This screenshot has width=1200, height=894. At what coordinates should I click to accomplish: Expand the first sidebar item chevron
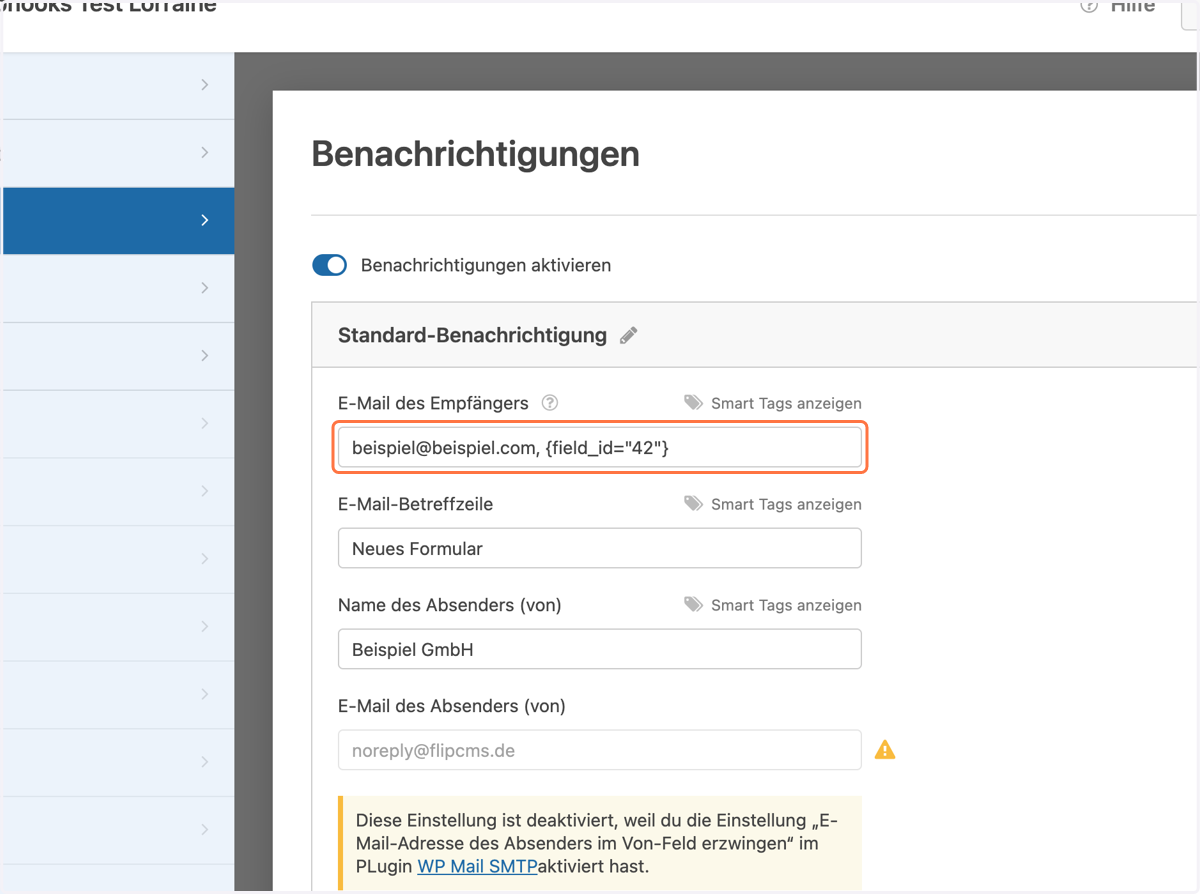tap(204, 85)
